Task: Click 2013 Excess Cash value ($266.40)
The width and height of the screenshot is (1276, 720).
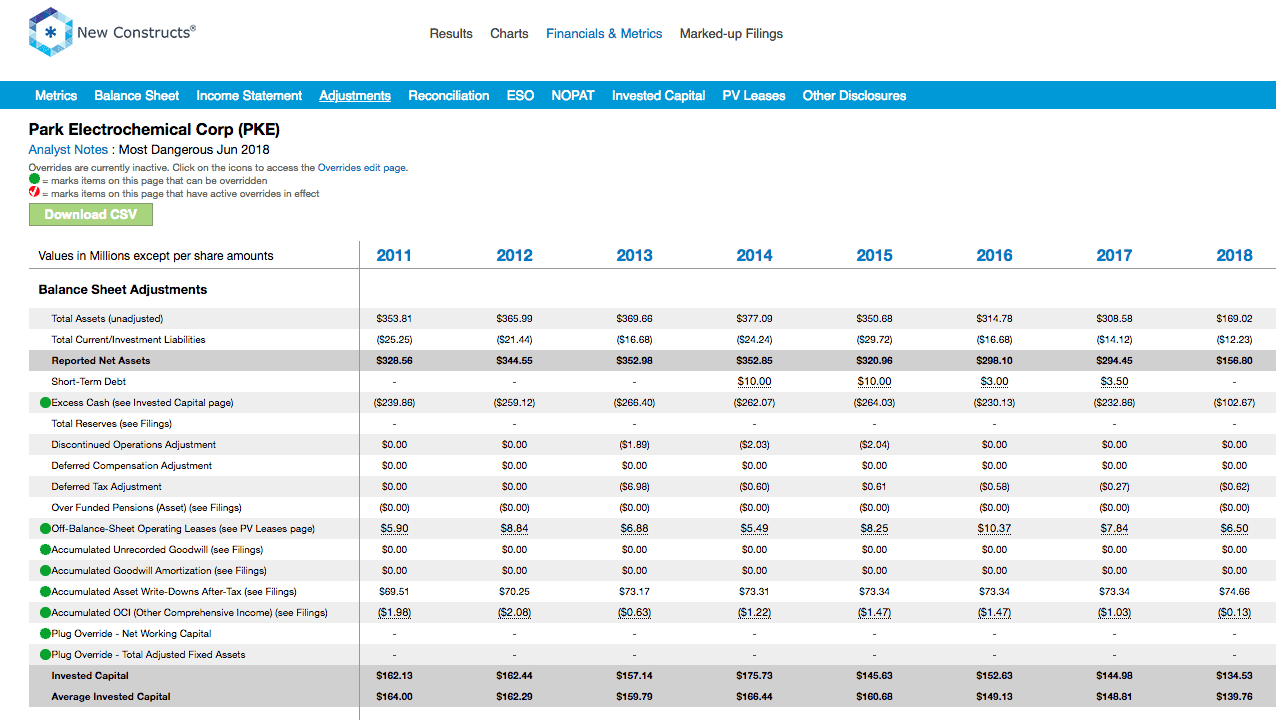Action: [634, 402]
